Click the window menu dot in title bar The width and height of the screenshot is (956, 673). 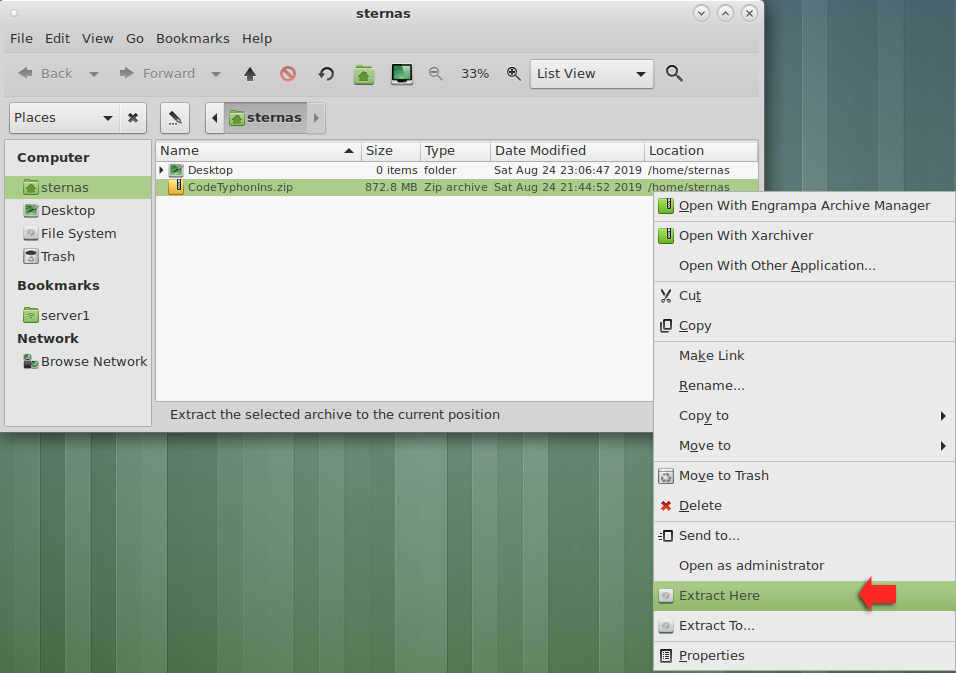coord(14,13)
